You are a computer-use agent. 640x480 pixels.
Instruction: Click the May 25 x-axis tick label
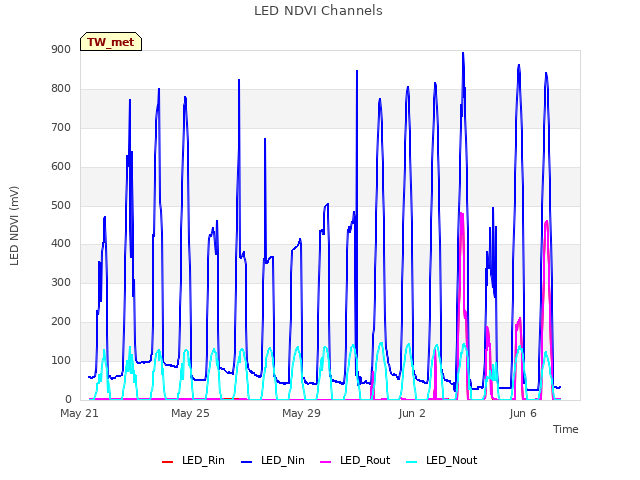(x=190, y=413)
